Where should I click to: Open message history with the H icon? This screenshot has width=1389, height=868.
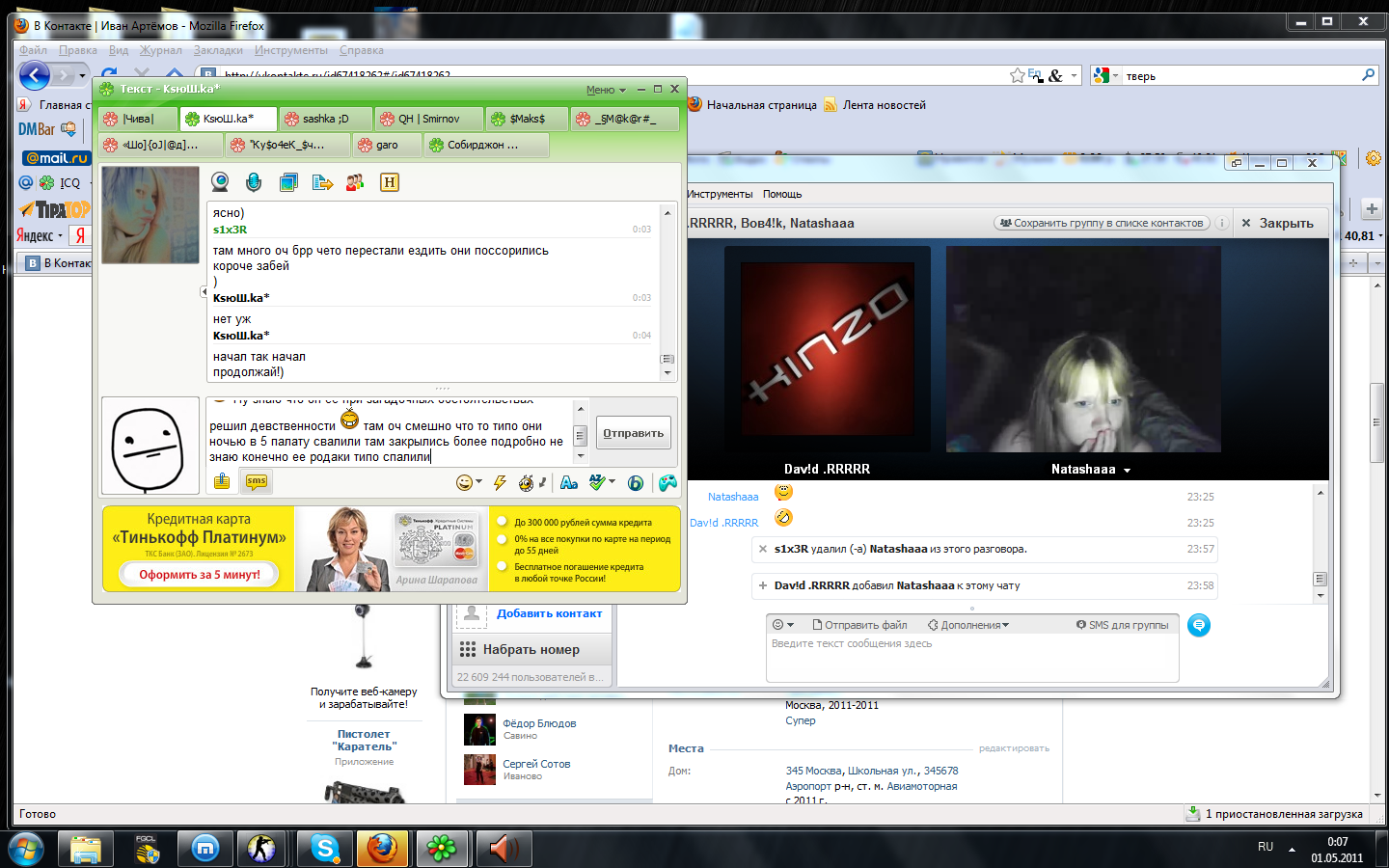[390, 182]
